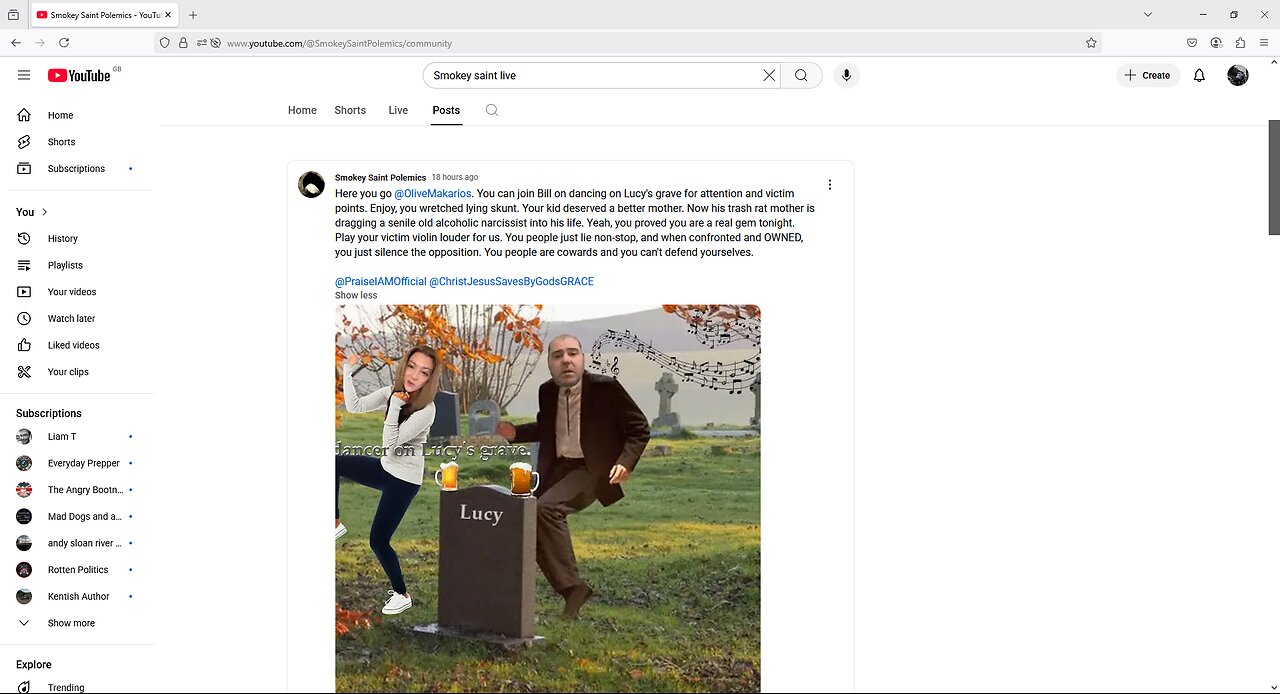Open the @OliveMakarios mention link

pos(432,194)
